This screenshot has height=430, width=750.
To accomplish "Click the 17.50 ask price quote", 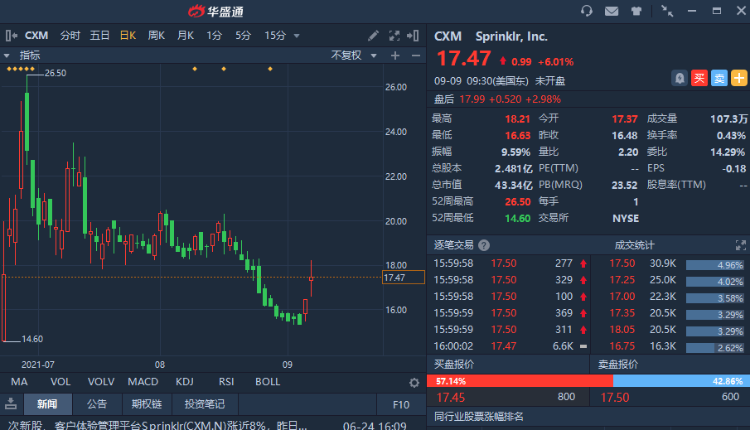I will [x=615, y=397].
